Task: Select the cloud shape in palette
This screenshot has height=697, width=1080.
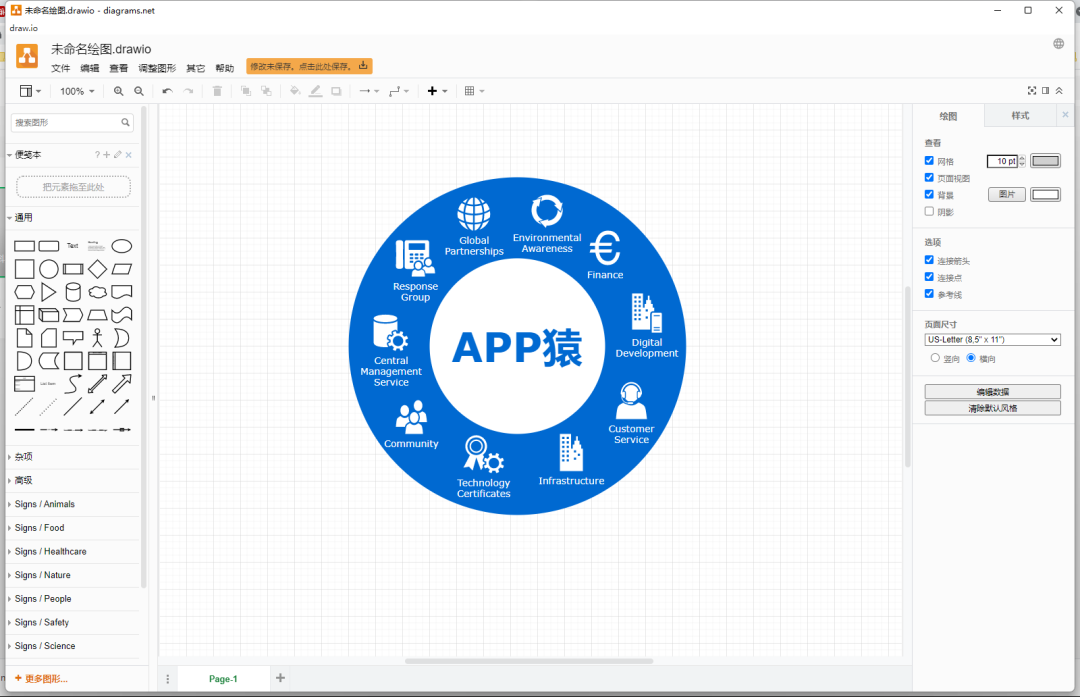Action: (x=98, y=292)
